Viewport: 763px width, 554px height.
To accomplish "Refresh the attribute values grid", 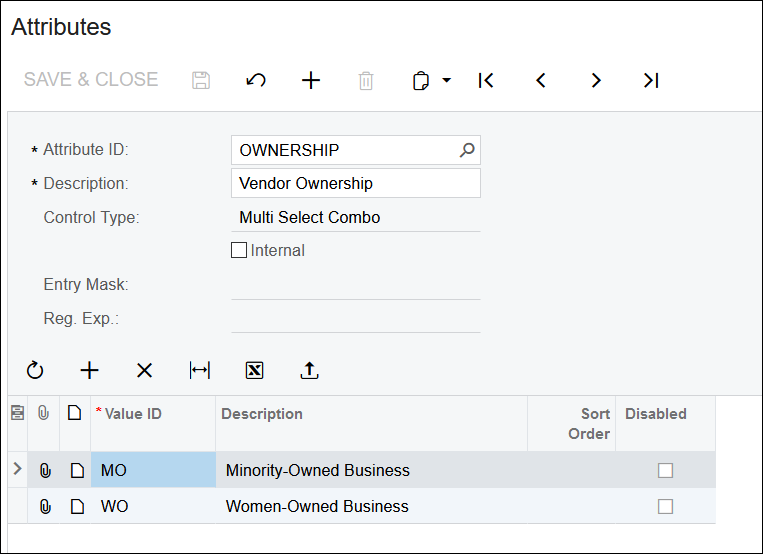I will [35, 370].
